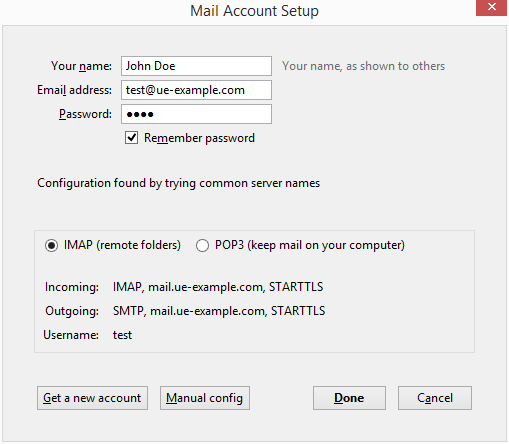Focus the Your name input field
The width and height of the screenshot is (509, 444).
[196, 66]
